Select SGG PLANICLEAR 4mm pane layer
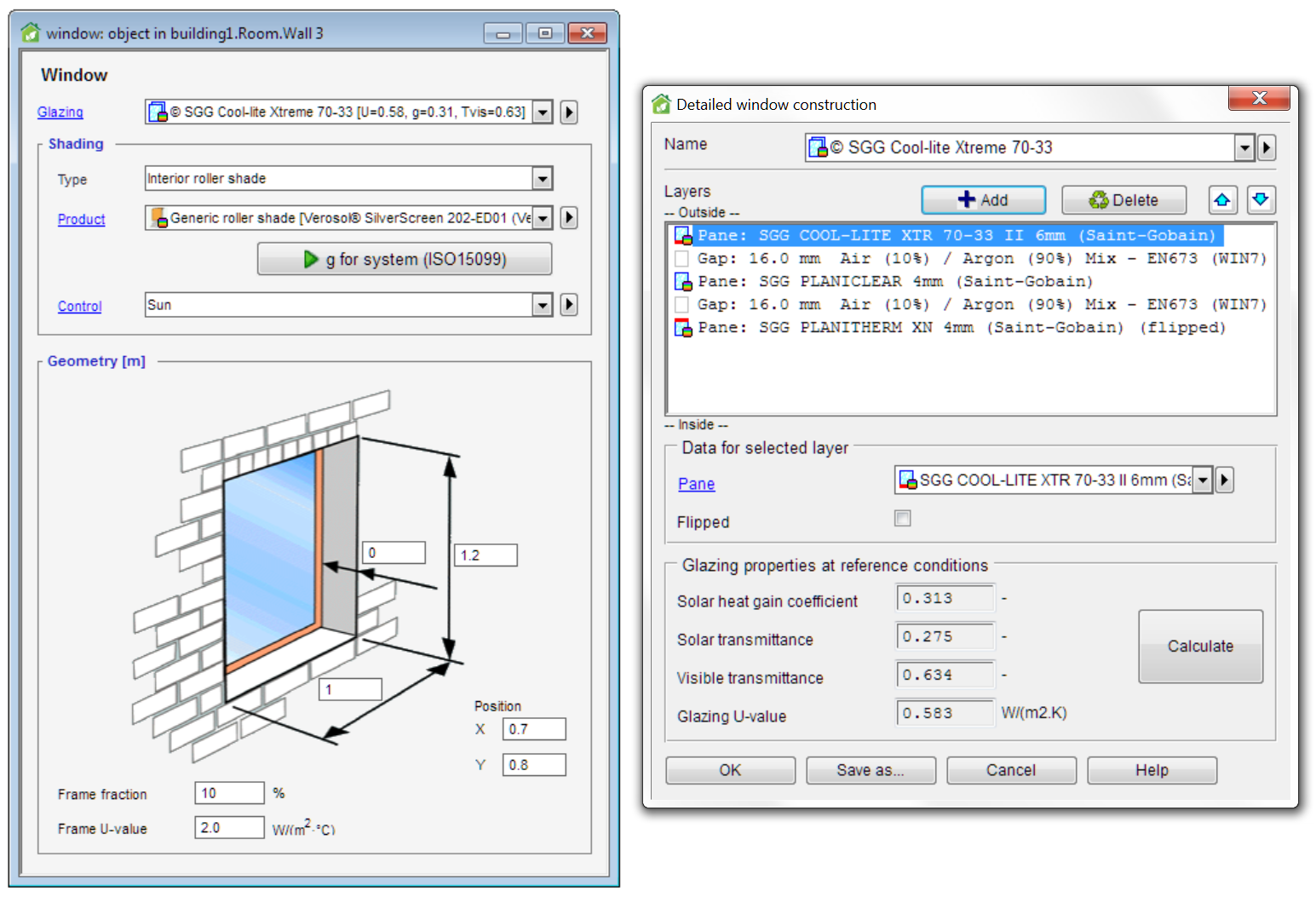Image resolution: width=1316 pixels, height=897 pixels. (x=894, y=282)
